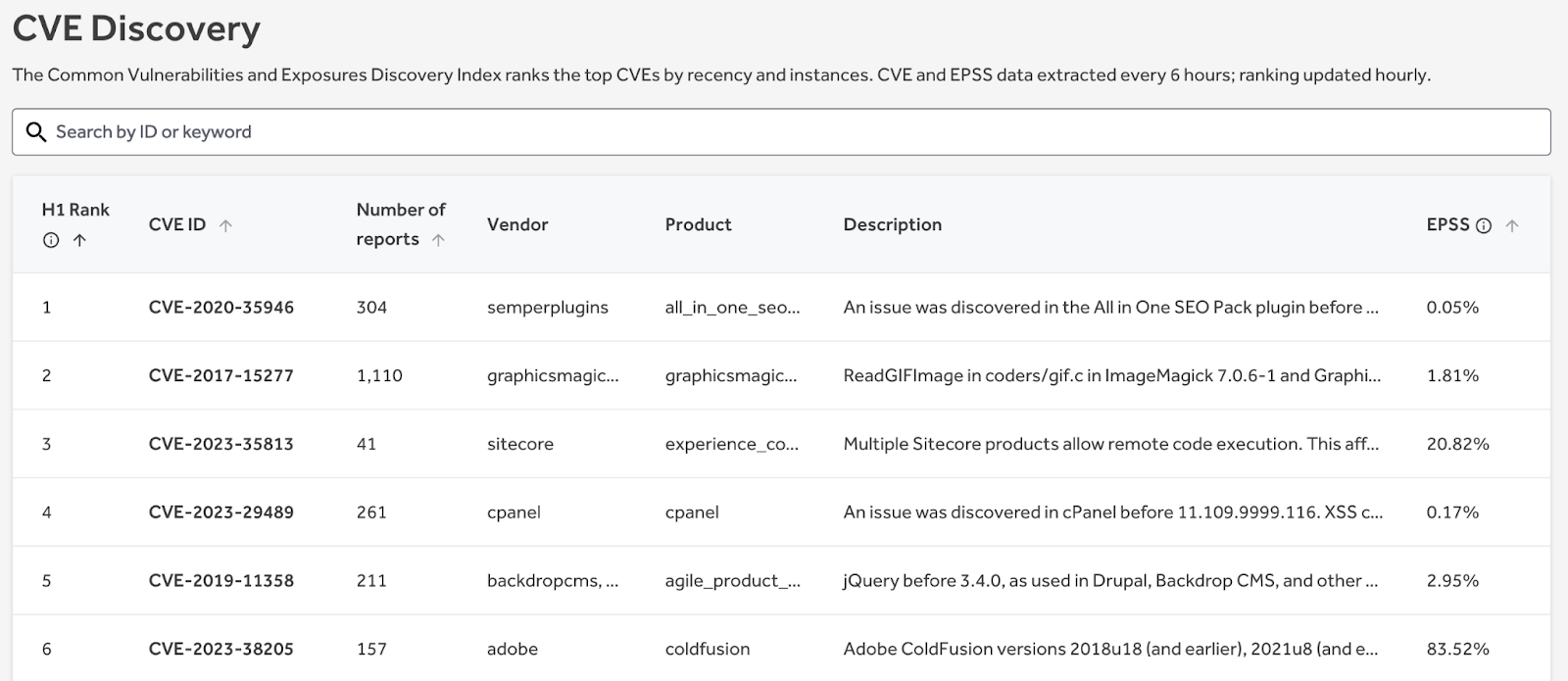Click the coldfusion product cell
This screenshot has height=681, width=1568.
[x=708, y=649]
